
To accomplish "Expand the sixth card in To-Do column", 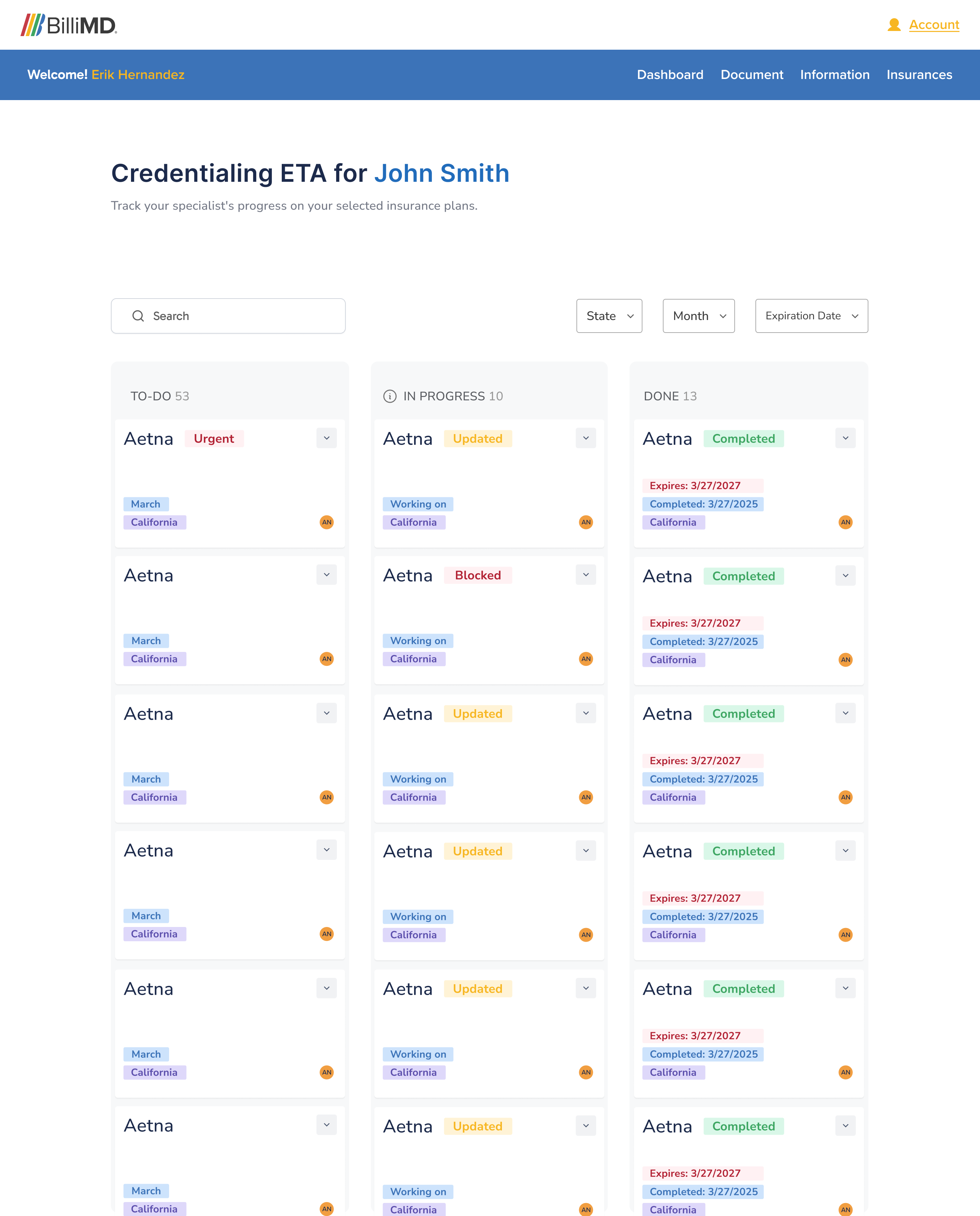I will 326,1124.
